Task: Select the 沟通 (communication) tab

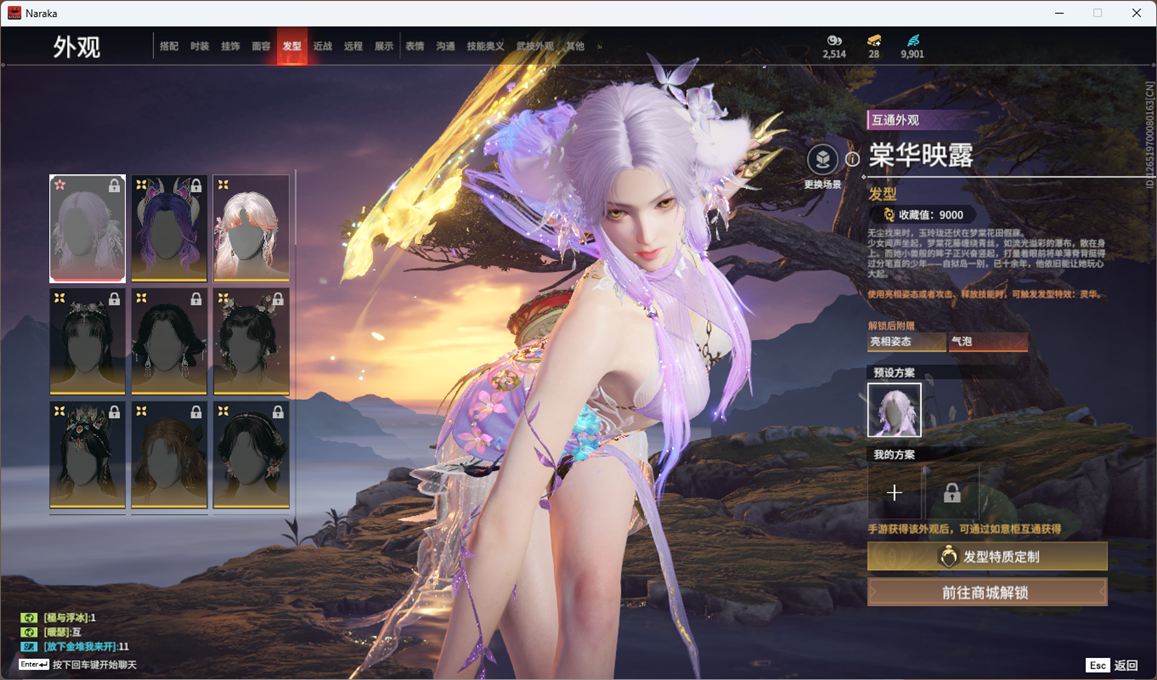Action: tap(446, 46)
